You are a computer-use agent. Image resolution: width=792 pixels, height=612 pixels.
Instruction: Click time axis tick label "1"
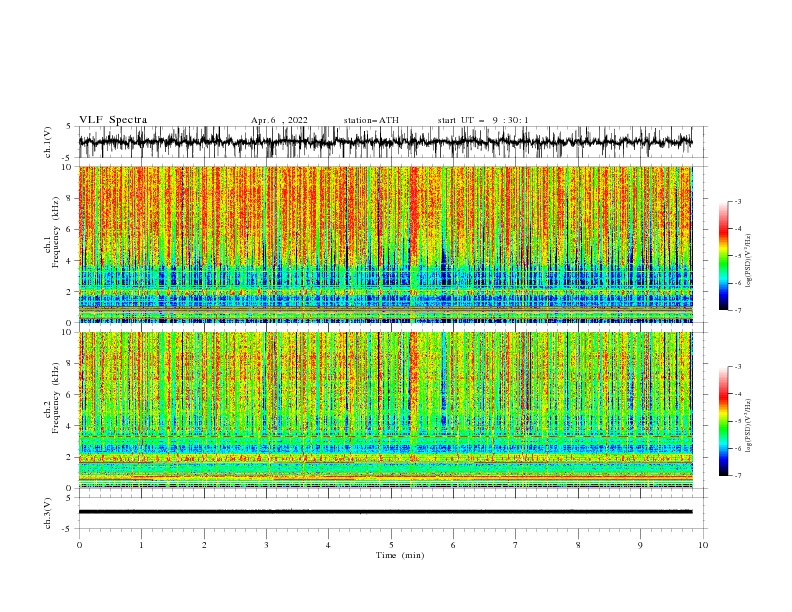point(141,545)
